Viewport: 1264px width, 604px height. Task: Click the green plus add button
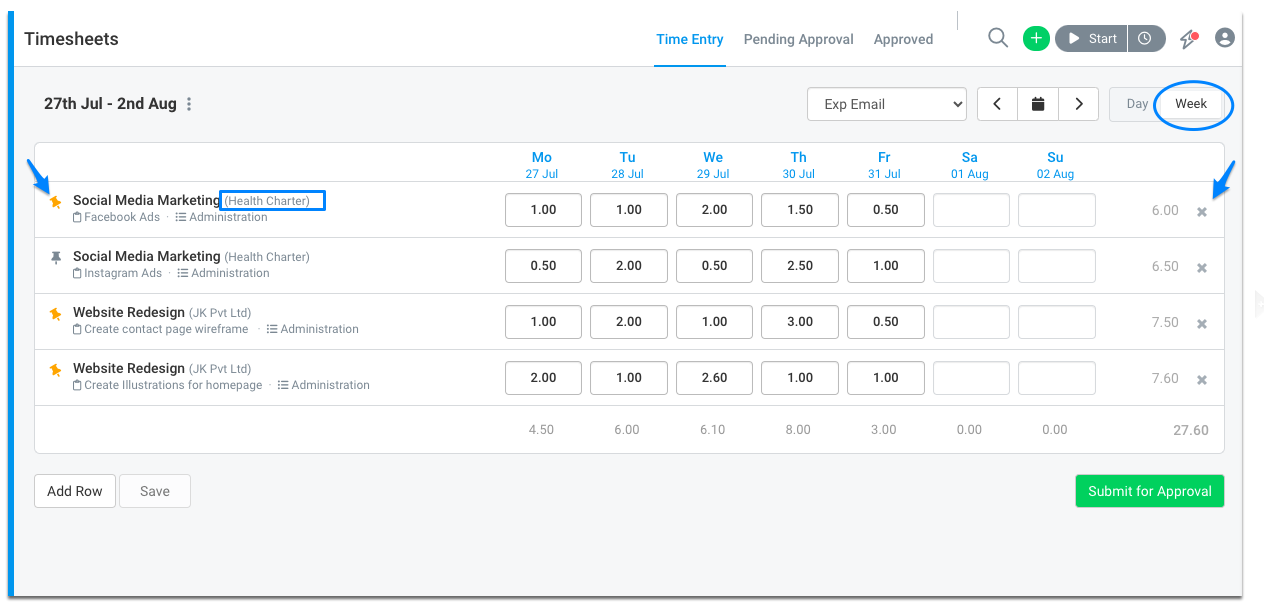pos(1036,39)
